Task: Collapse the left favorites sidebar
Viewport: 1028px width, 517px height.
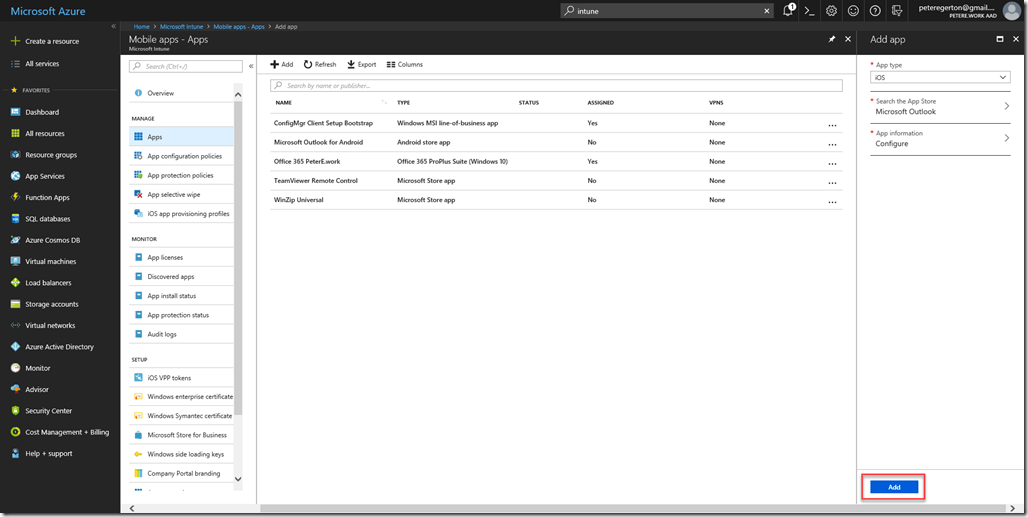Action: [x=113, y=26]
